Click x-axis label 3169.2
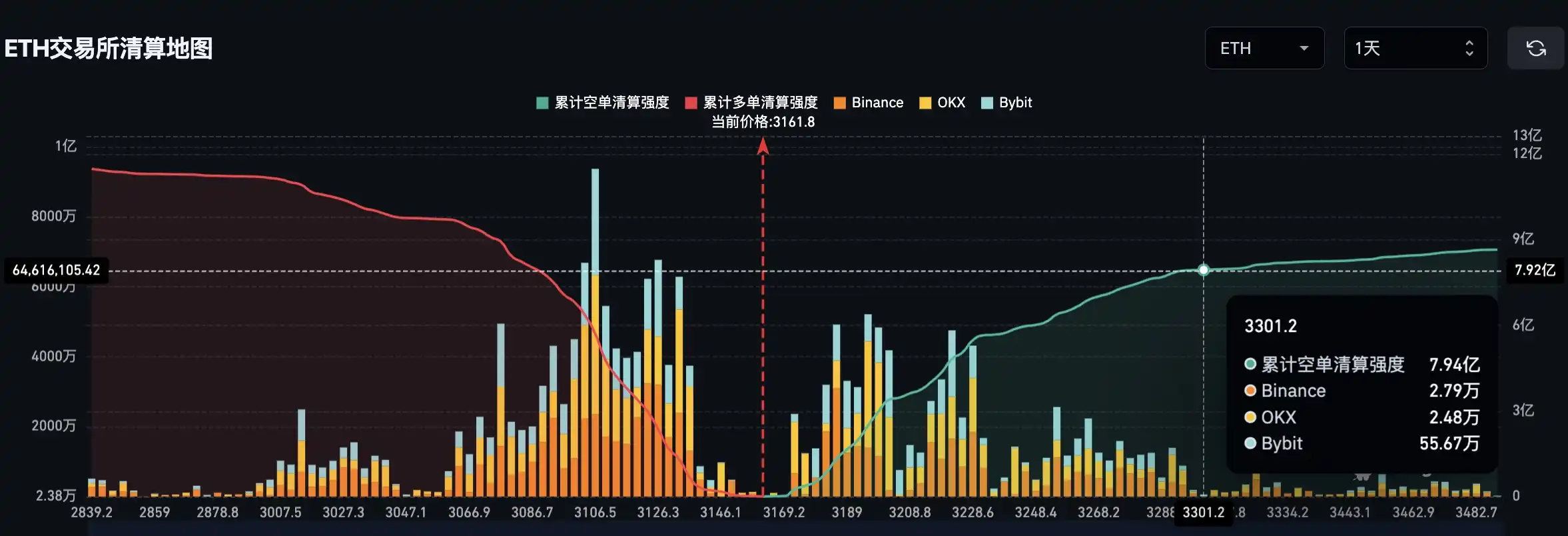The image size is (1568, 536). (x=784, y=512)
